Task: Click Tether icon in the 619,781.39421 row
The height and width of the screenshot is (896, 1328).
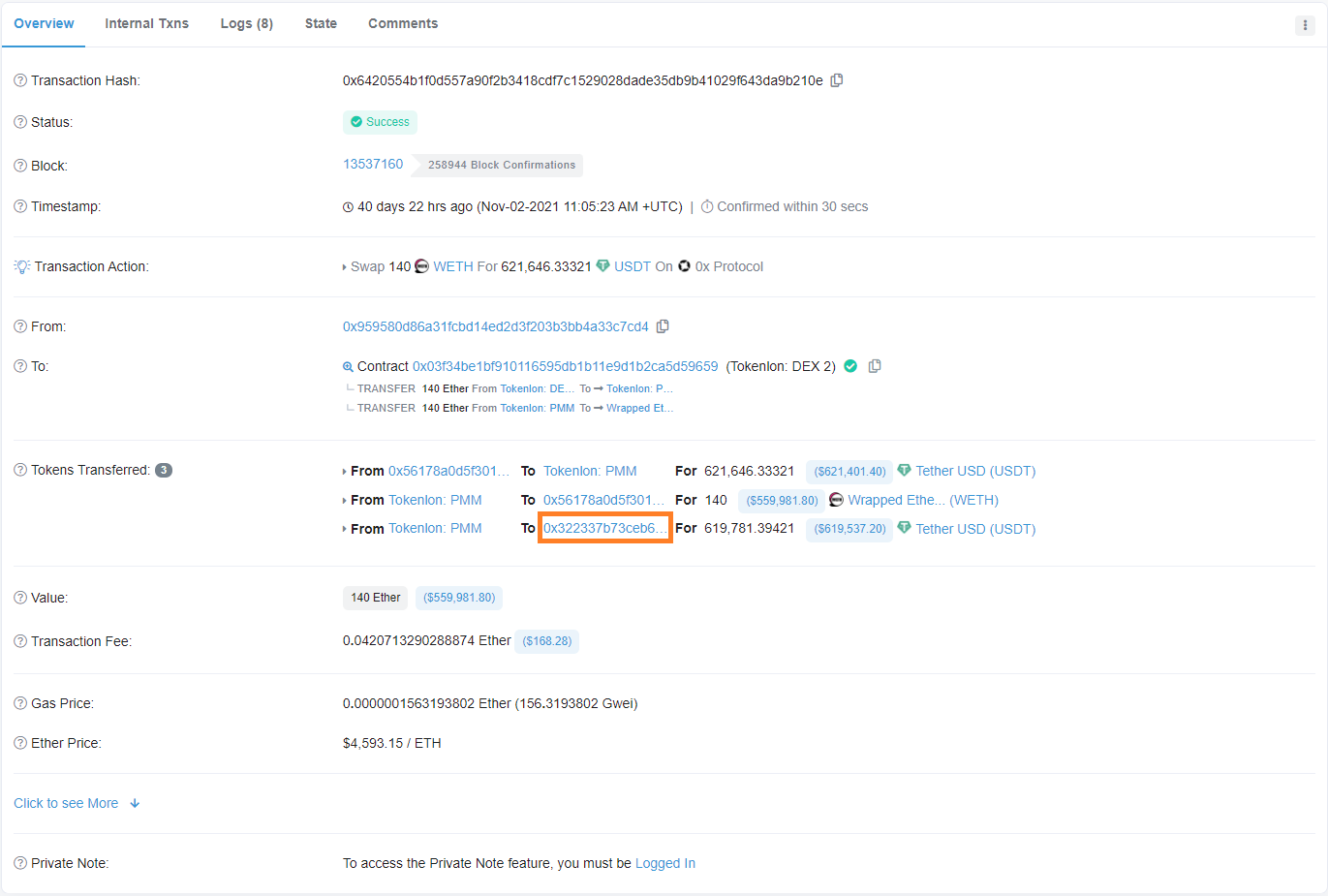Action: (x=904, y=528)
